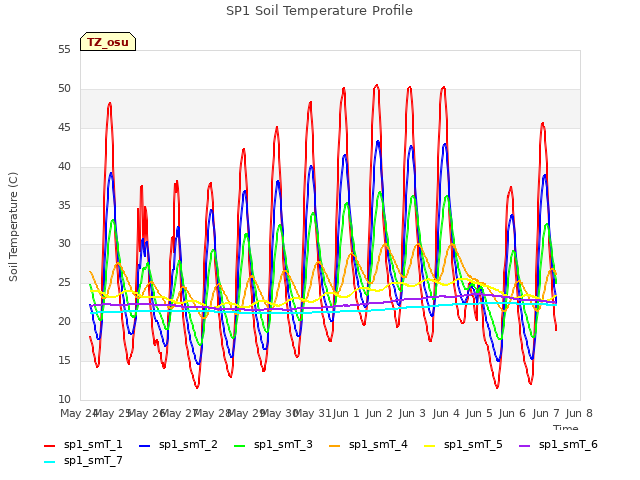
Task: Click green swatch beside sp1_smT_3
Action: (240, 446)
